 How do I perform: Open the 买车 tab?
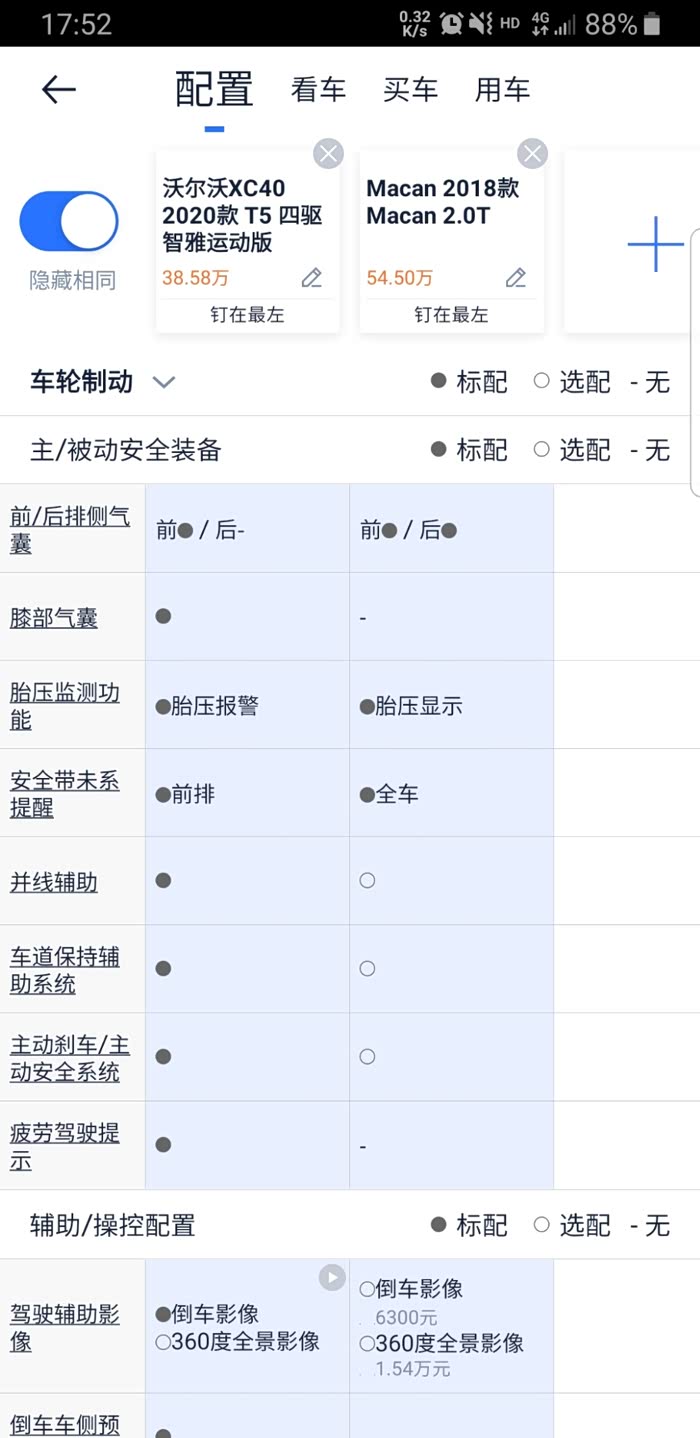tap(410, 90)
